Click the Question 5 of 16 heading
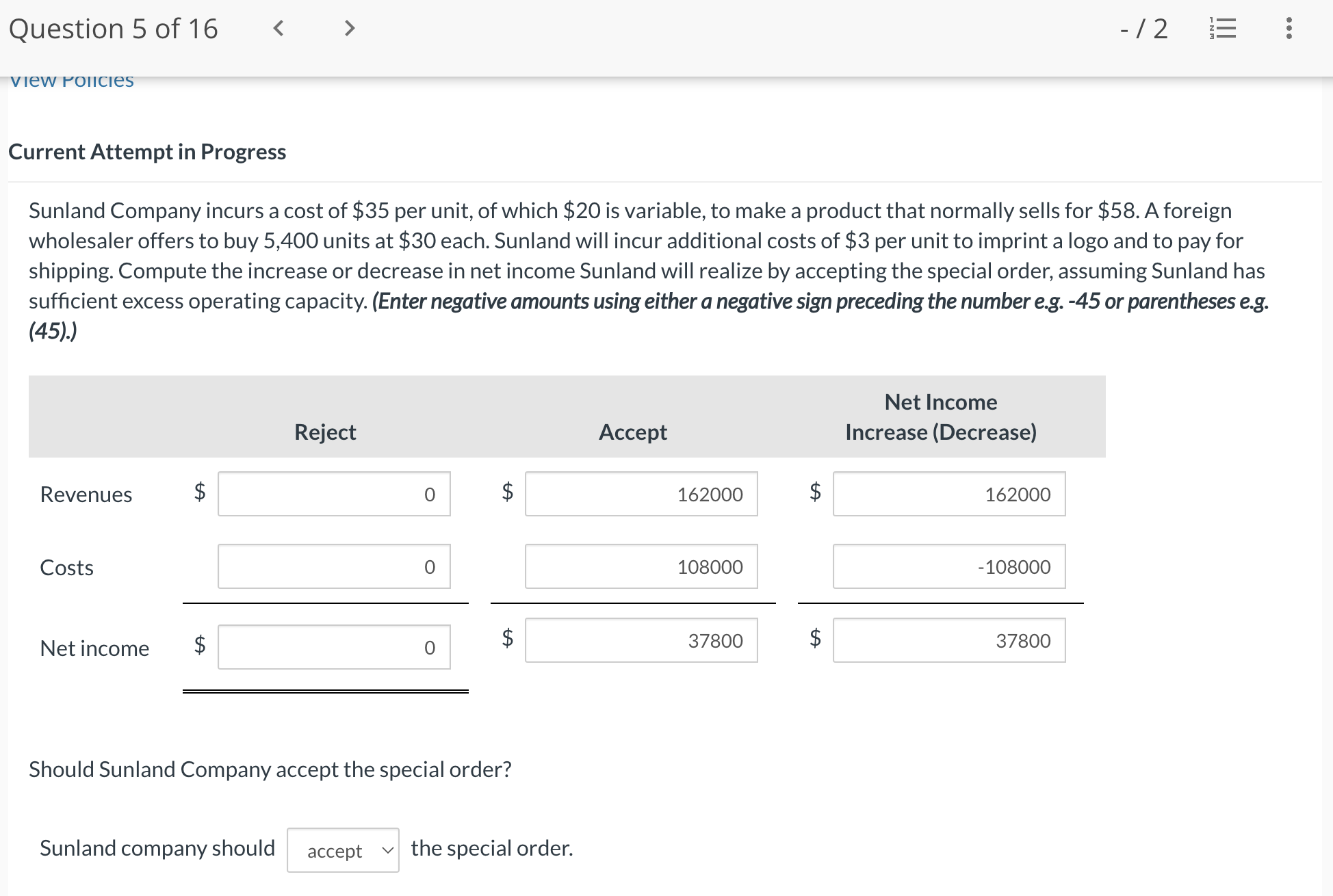 point(114,29)
